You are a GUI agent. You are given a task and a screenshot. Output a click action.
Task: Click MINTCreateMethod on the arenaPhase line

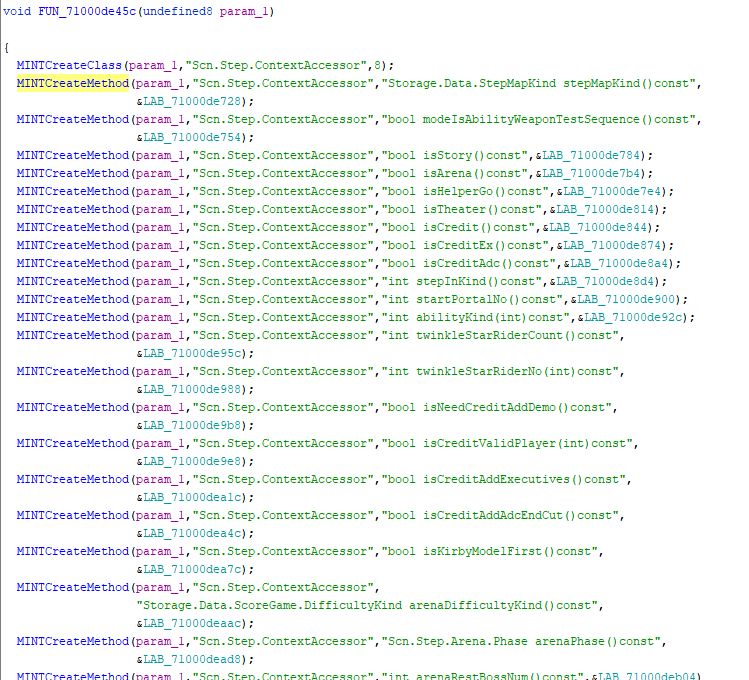73,641
